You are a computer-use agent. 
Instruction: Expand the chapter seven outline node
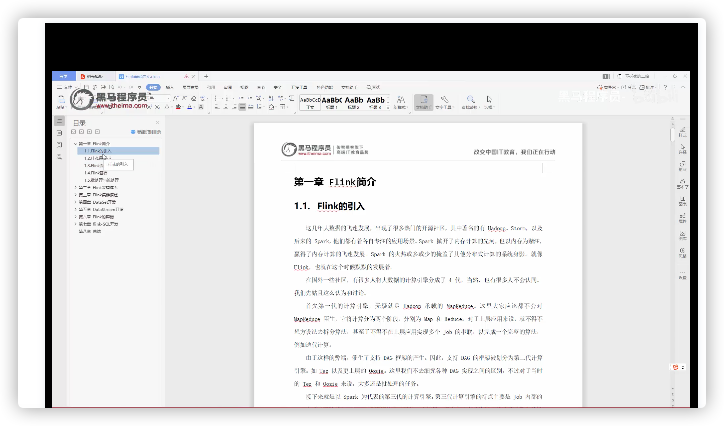pos(75,224)
